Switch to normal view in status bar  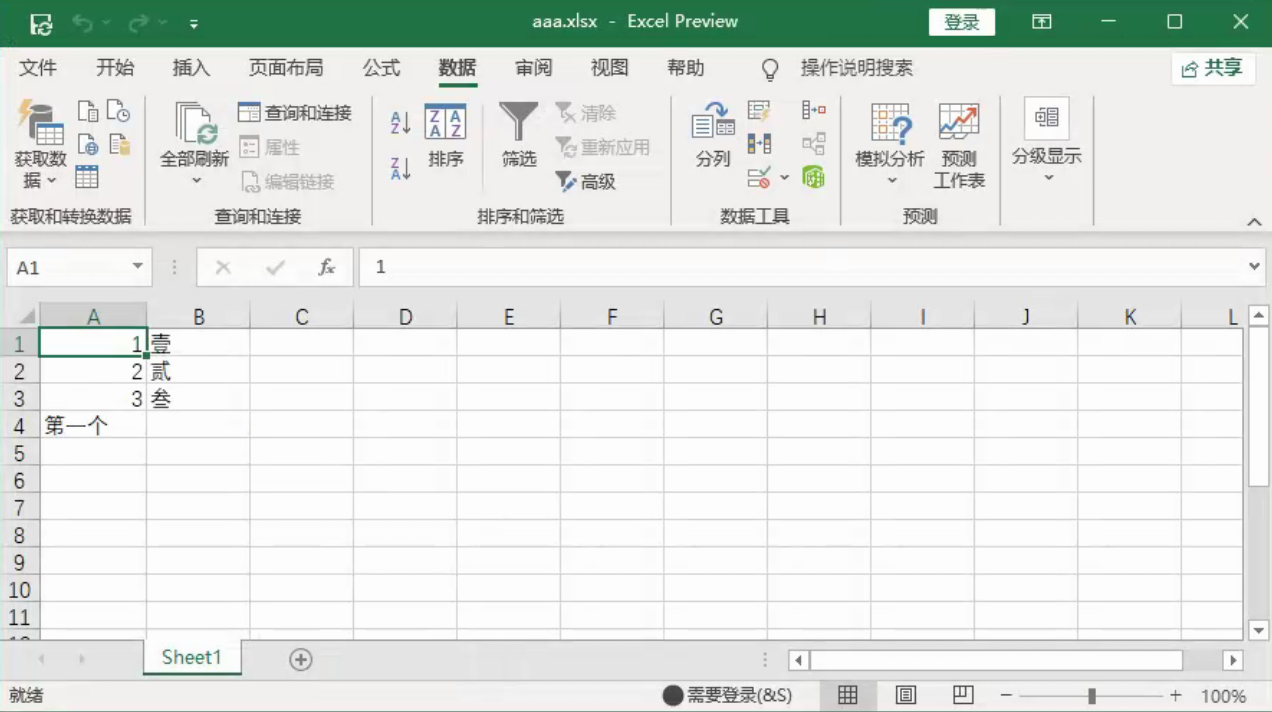[848, 695]
